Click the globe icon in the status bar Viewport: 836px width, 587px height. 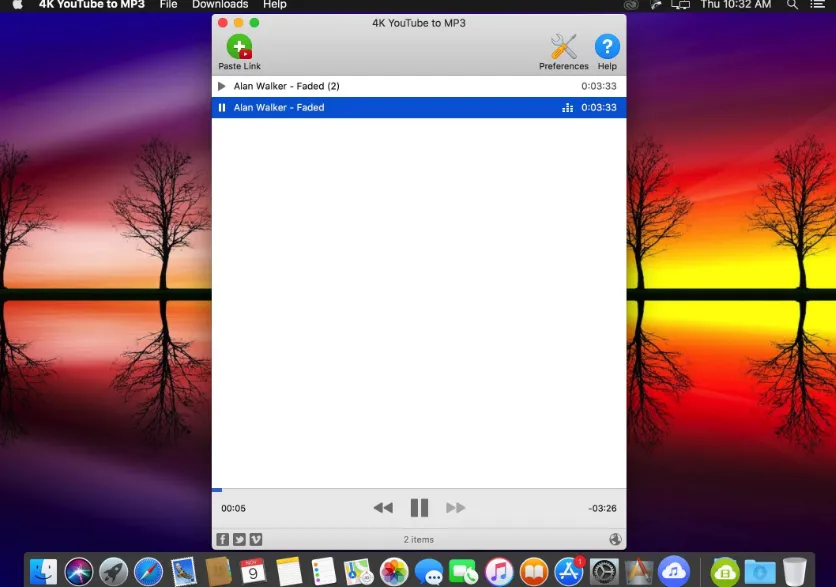click(x=615, y=540)
